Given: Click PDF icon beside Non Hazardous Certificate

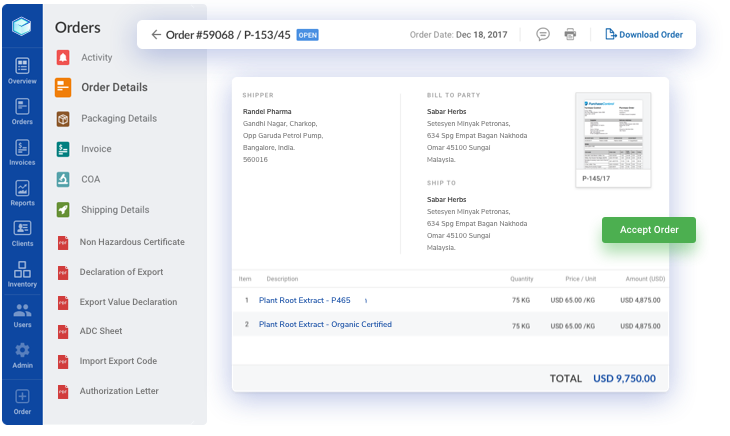Looking at the screenshot, I should point(63,242).
